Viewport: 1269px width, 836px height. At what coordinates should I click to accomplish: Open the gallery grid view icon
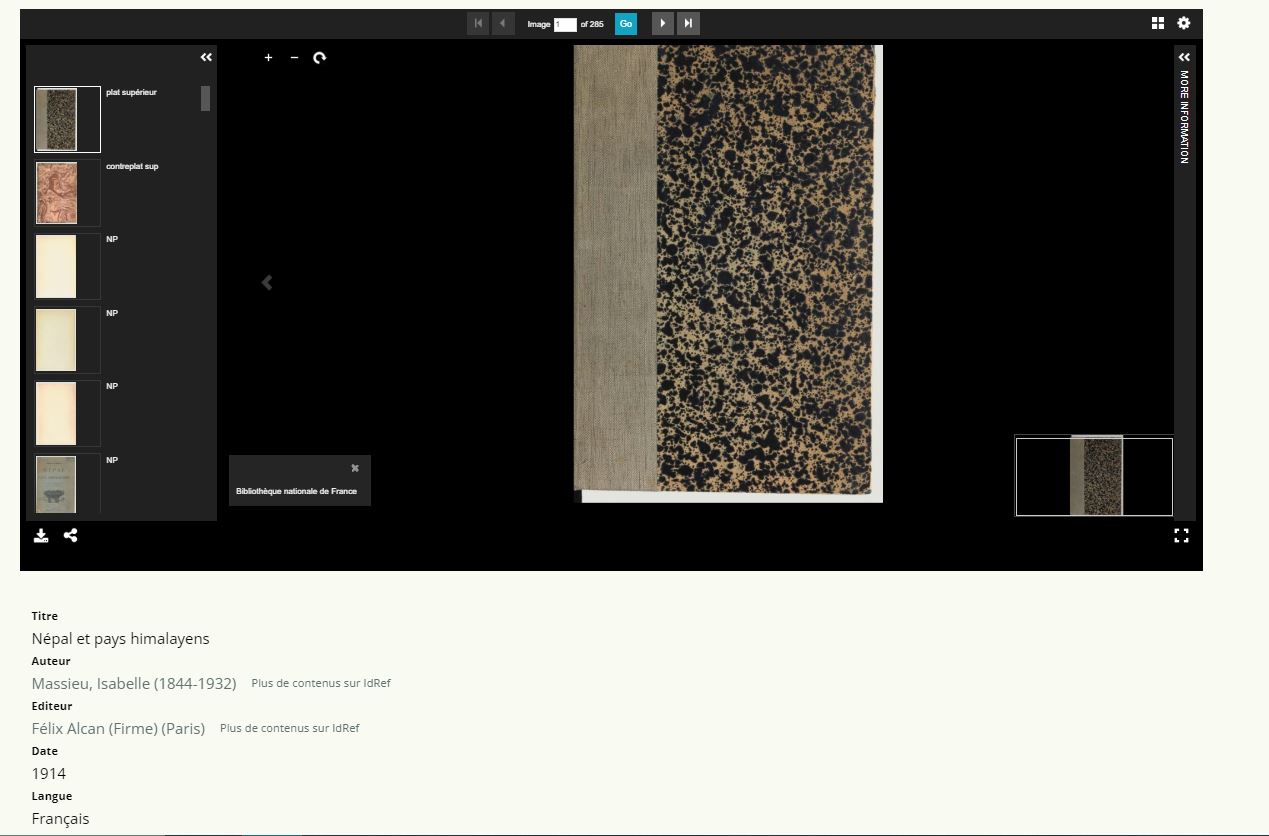(x=1158, y=23)
